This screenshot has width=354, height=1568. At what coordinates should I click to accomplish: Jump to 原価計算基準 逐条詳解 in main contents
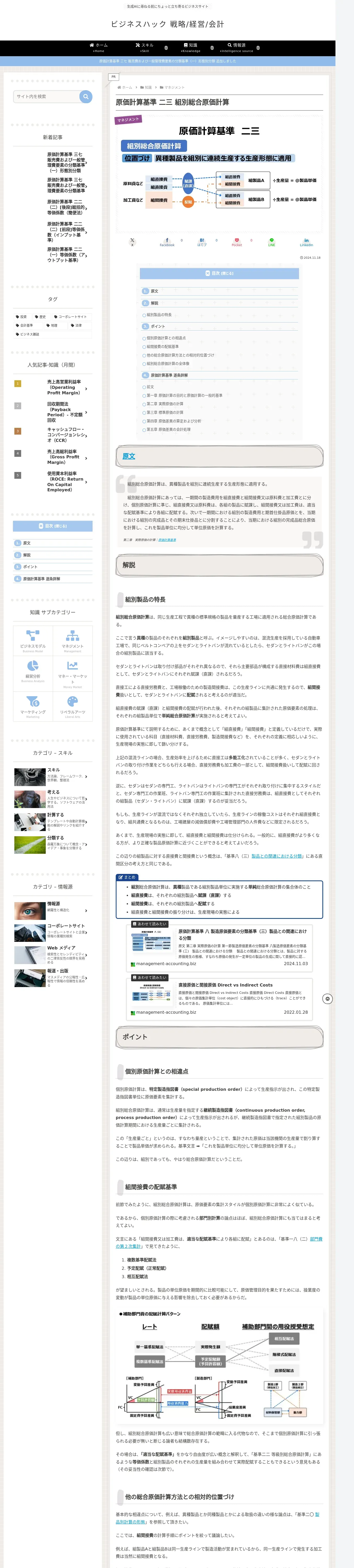pyautogui.click(x=169, y=376)
